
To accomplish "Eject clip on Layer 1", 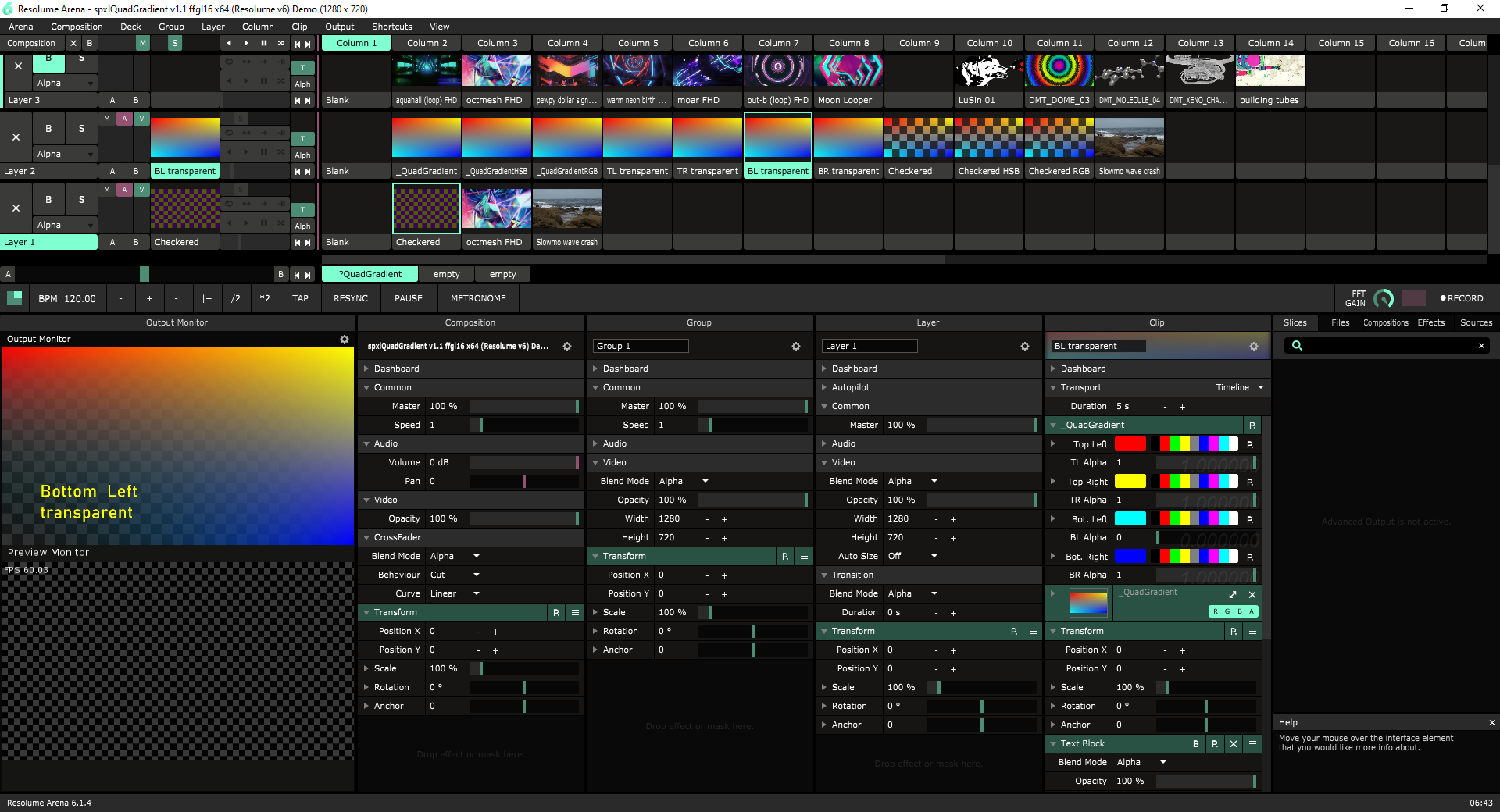I will [16, 208].
